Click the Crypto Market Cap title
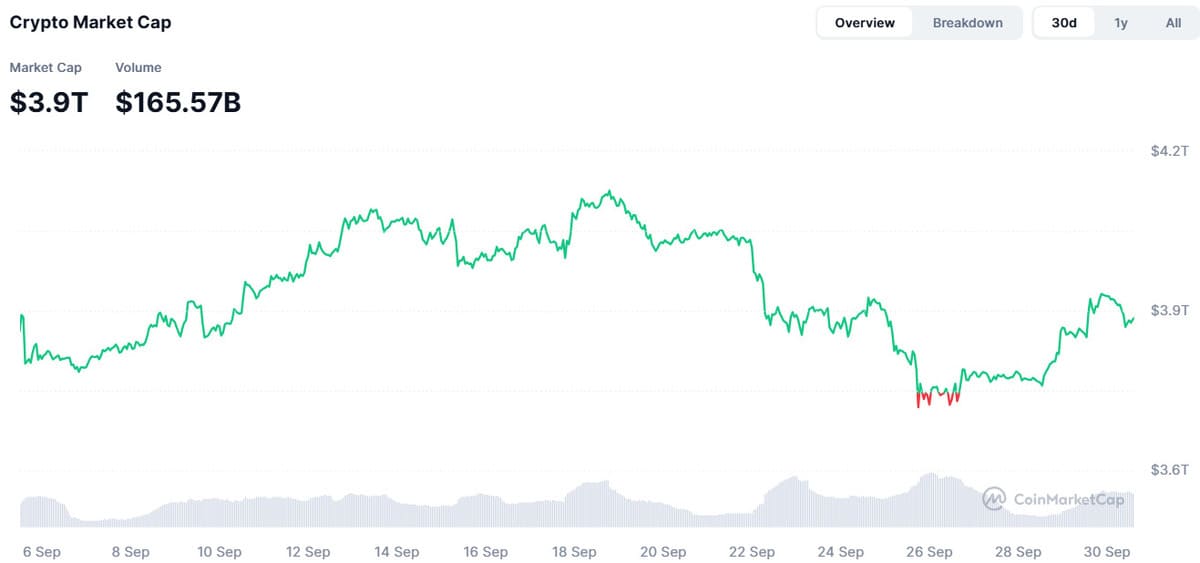Viewport: 1200px width, 563px height. pyautogui.click(x=90, y=22)
